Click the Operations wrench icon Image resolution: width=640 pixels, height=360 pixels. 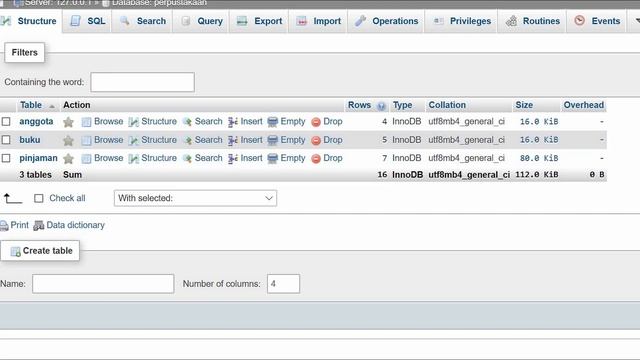360,21
